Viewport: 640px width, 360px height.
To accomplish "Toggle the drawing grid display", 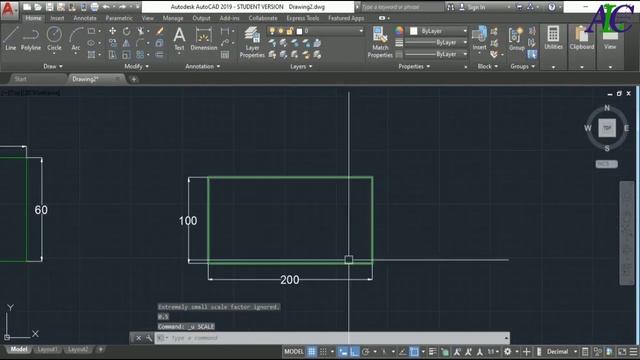I will tap(311, 351).
